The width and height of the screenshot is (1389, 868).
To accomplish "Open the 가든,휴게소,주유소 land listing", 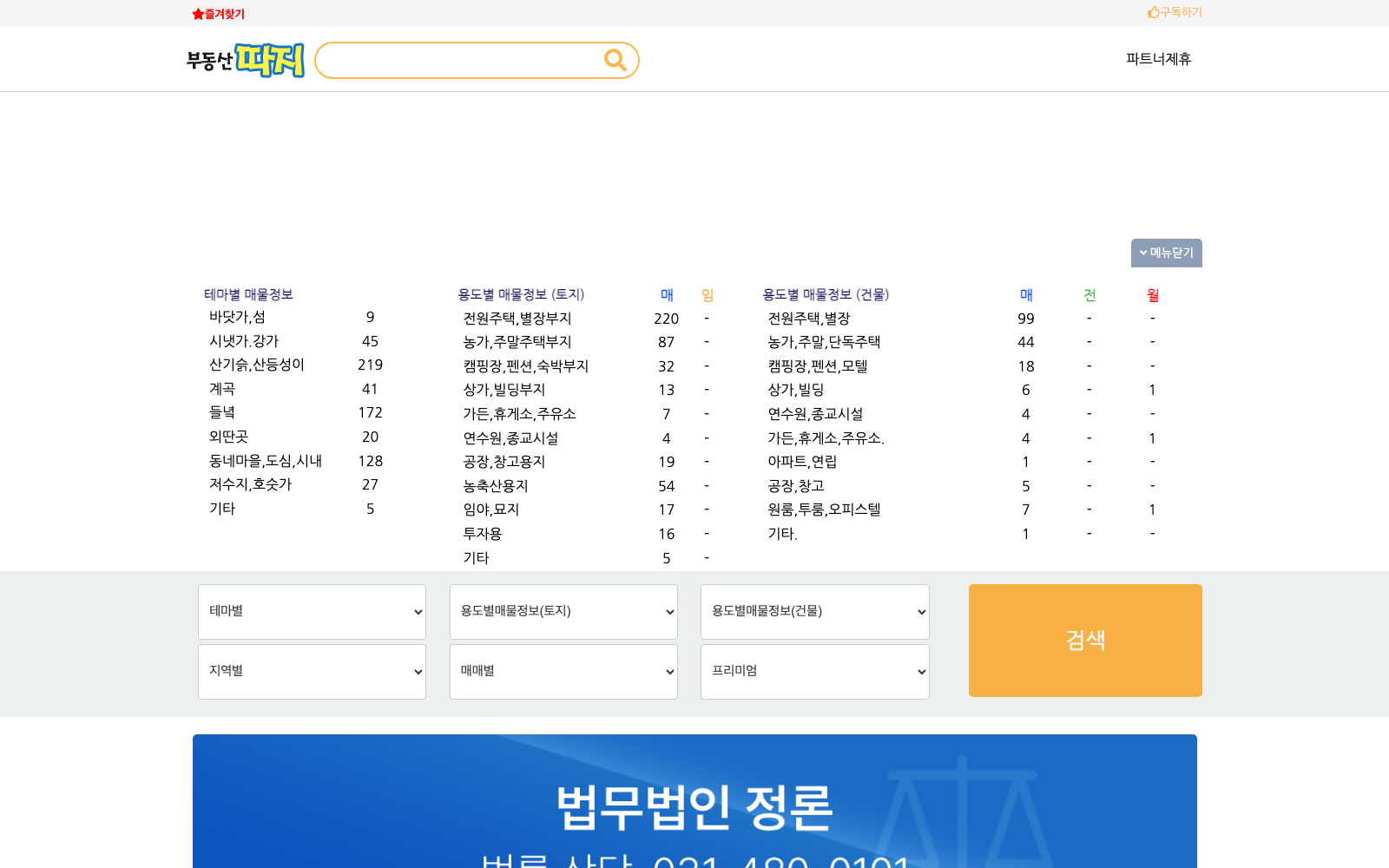I will (x=519, y=414).
